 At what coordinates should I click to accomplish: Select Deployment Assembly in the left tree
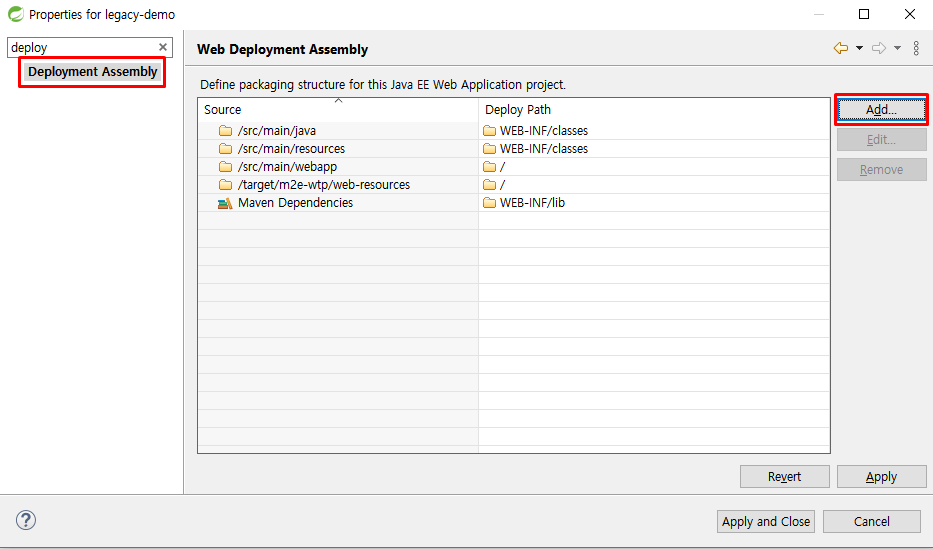point(93,72)
